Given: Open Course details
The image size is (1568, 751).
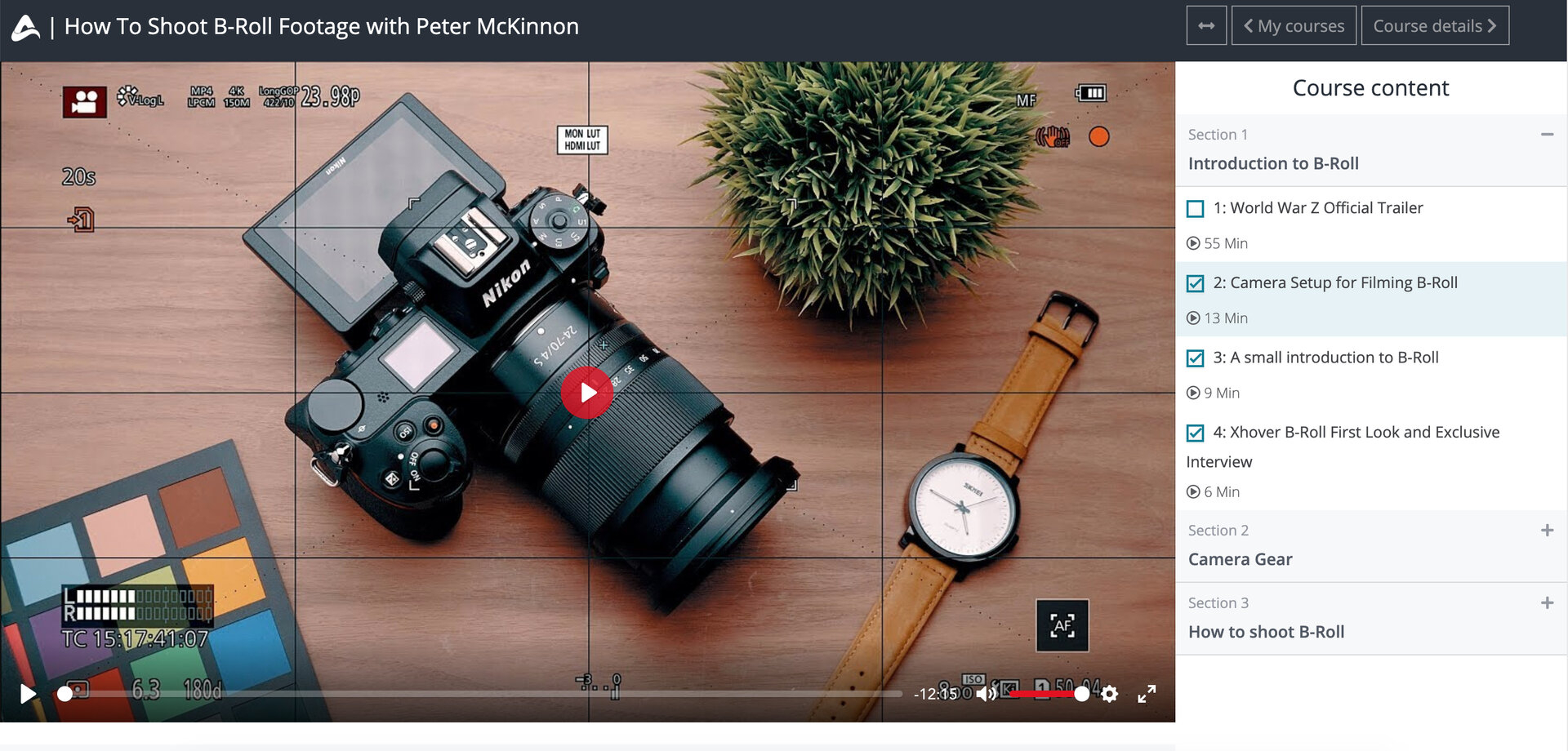Looking at the screenshot, I should [1434, 26].
